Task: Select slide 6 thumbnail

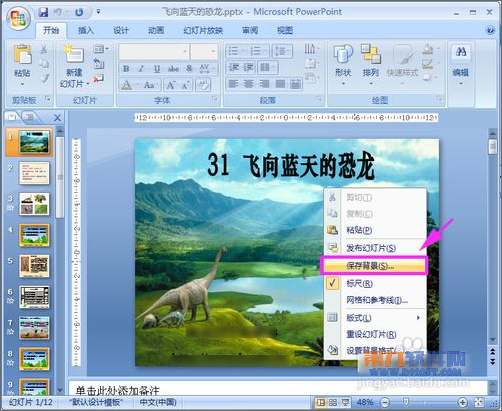Action: (x=34, y=297)
